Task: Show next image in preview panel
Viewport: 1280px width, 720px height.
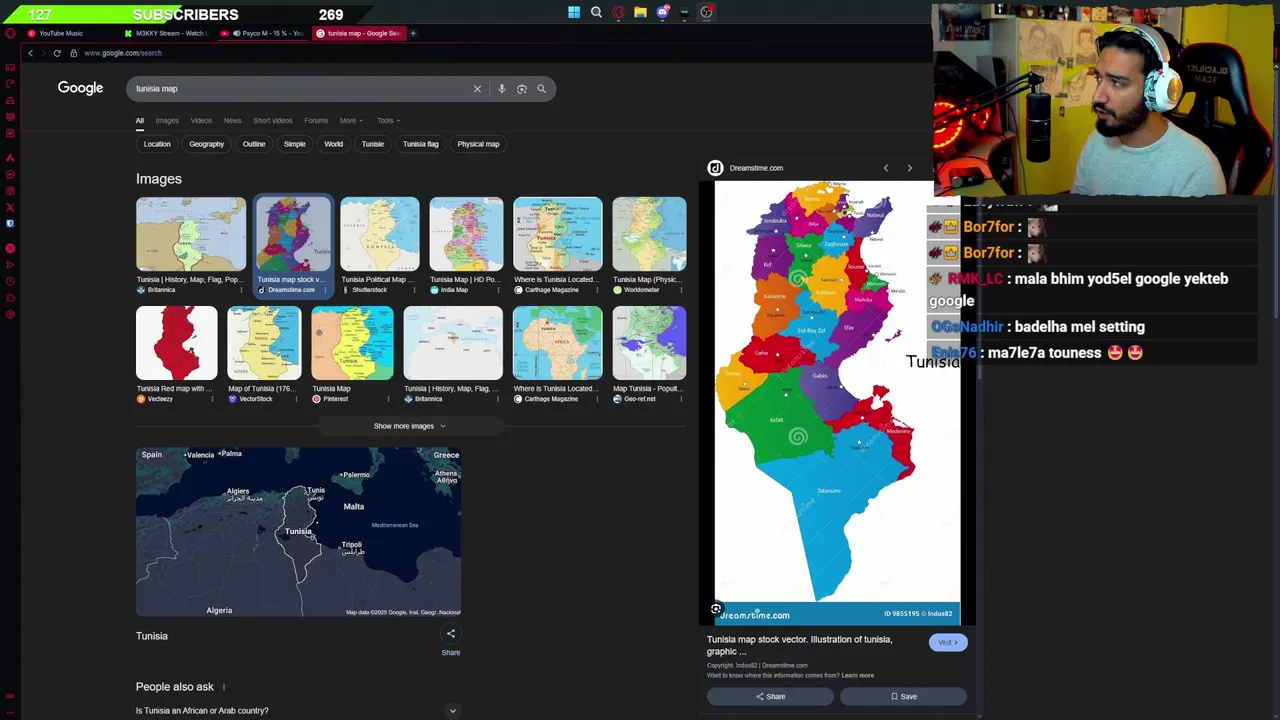Action: pos(909,168)
